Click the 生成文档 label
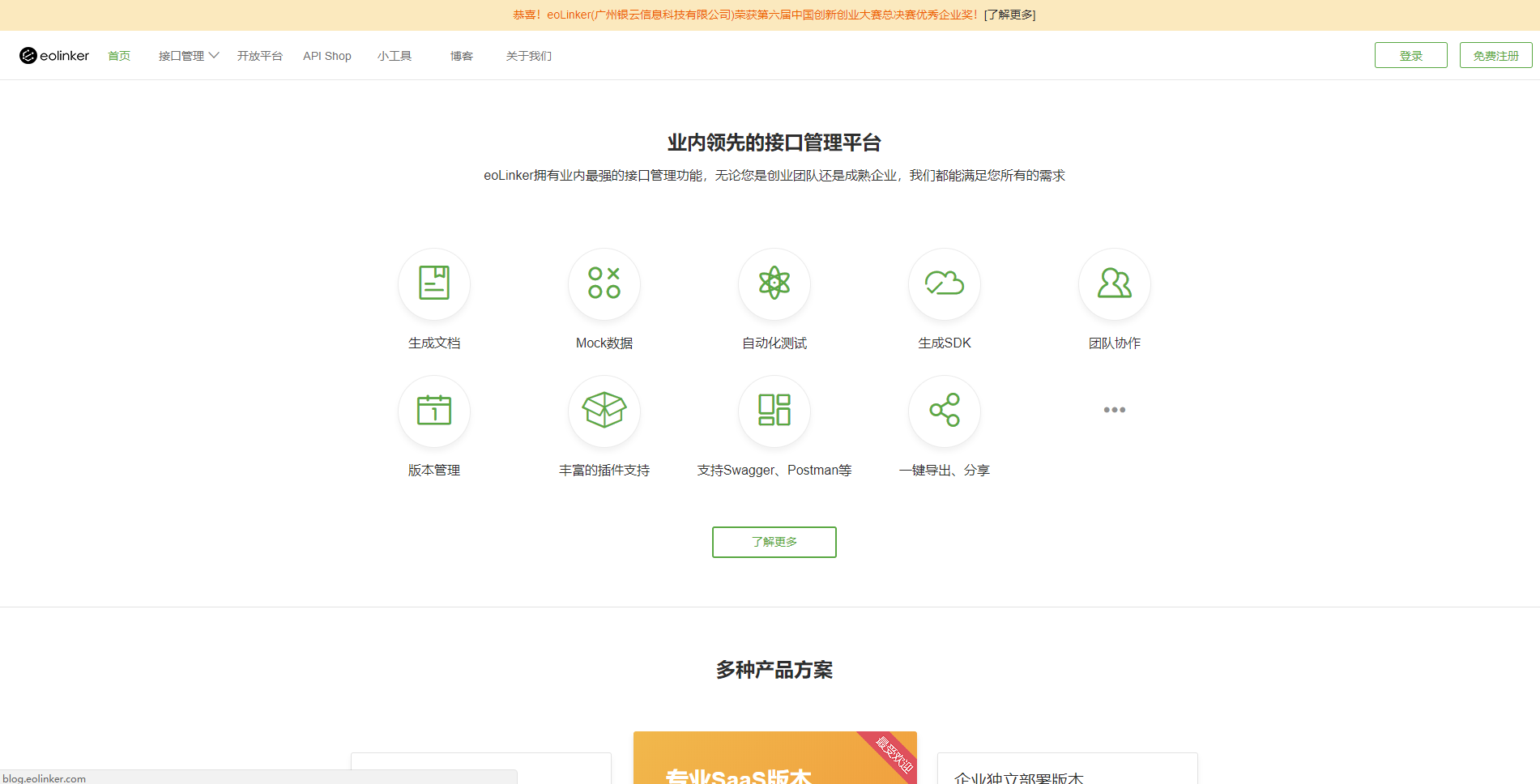Screen dimensions: 1540x784 (x=434, y=343)
